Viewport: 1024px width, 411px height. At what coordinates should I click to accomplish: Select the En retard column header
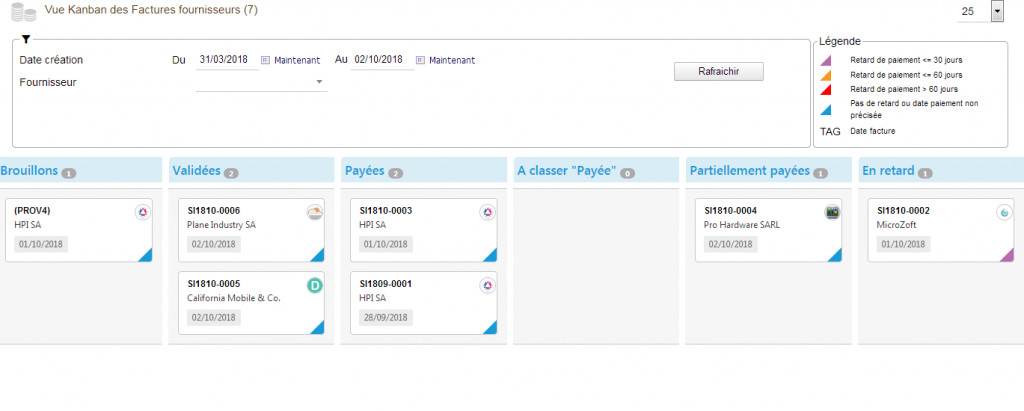(x=887, y=171)
